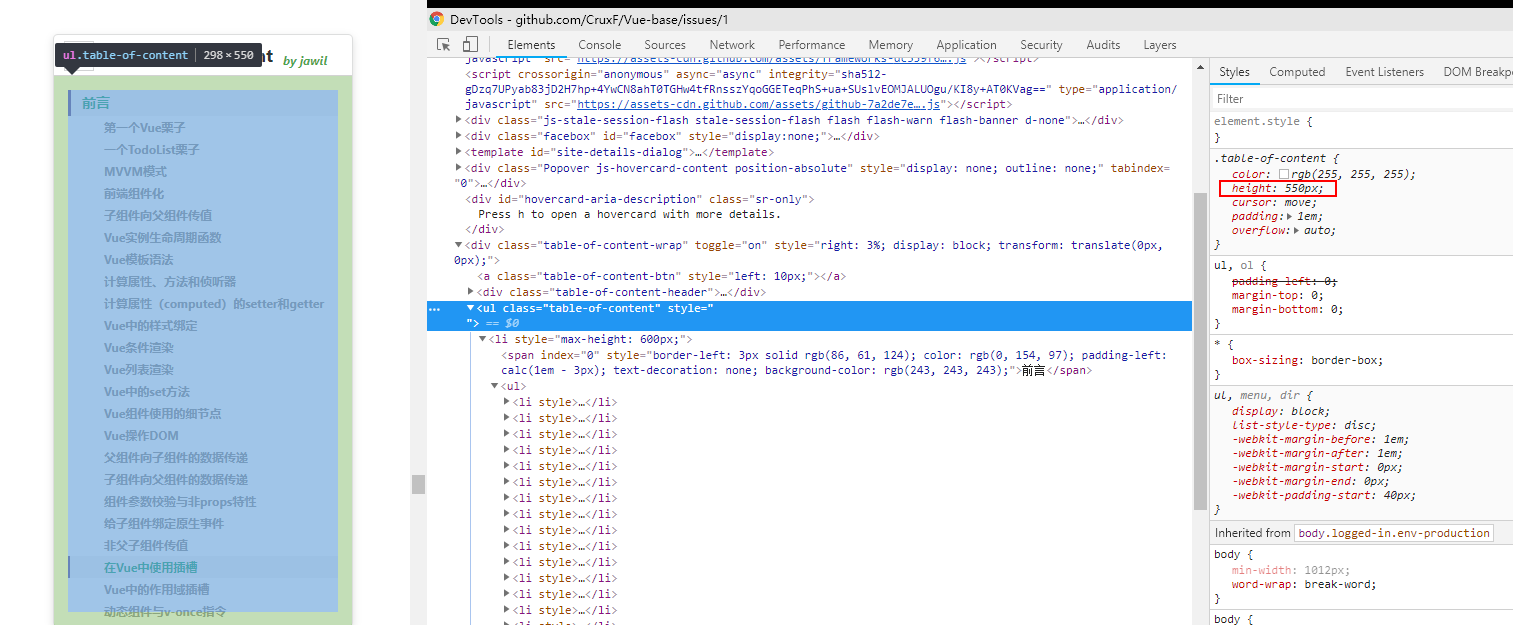This screenshot has width=1513, height=625.
Task: Open the Performance tab
Action: tap(812, 45)
